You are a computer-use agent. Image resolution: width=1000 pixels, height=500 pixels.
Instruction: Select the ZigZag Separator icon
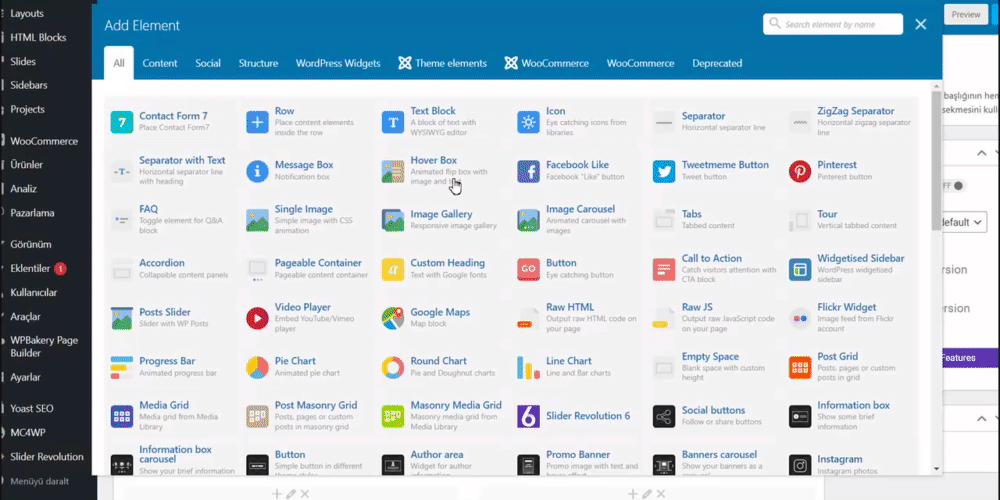tap(800, 122)
